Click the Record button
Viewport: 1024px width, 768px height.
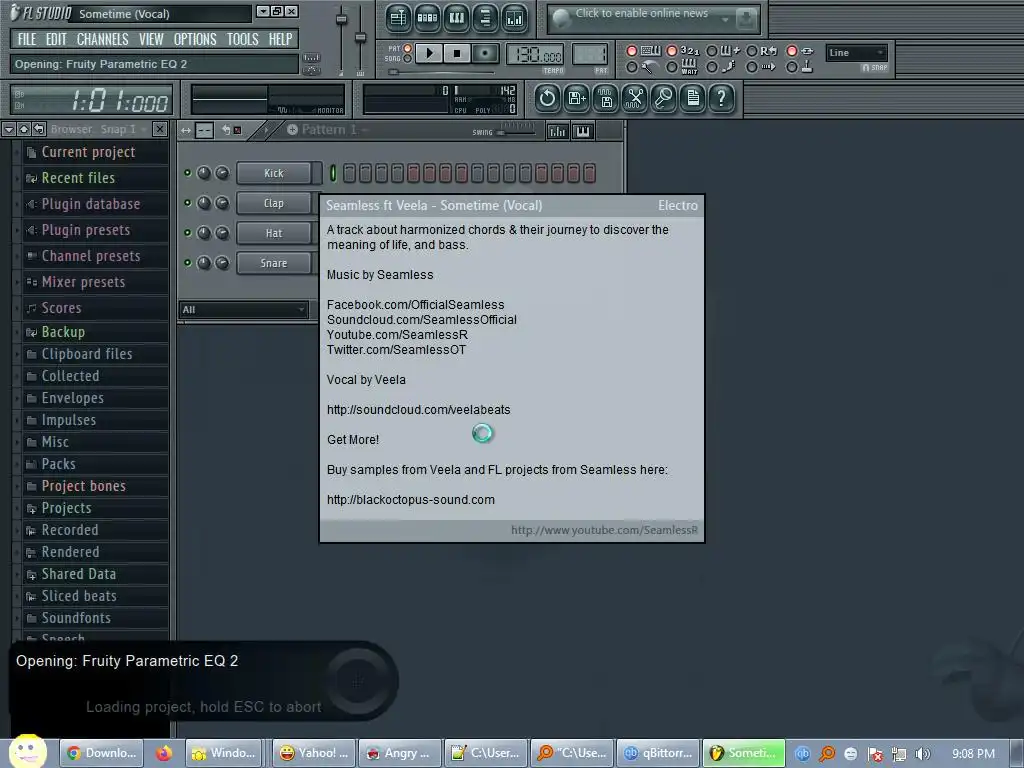485,54
